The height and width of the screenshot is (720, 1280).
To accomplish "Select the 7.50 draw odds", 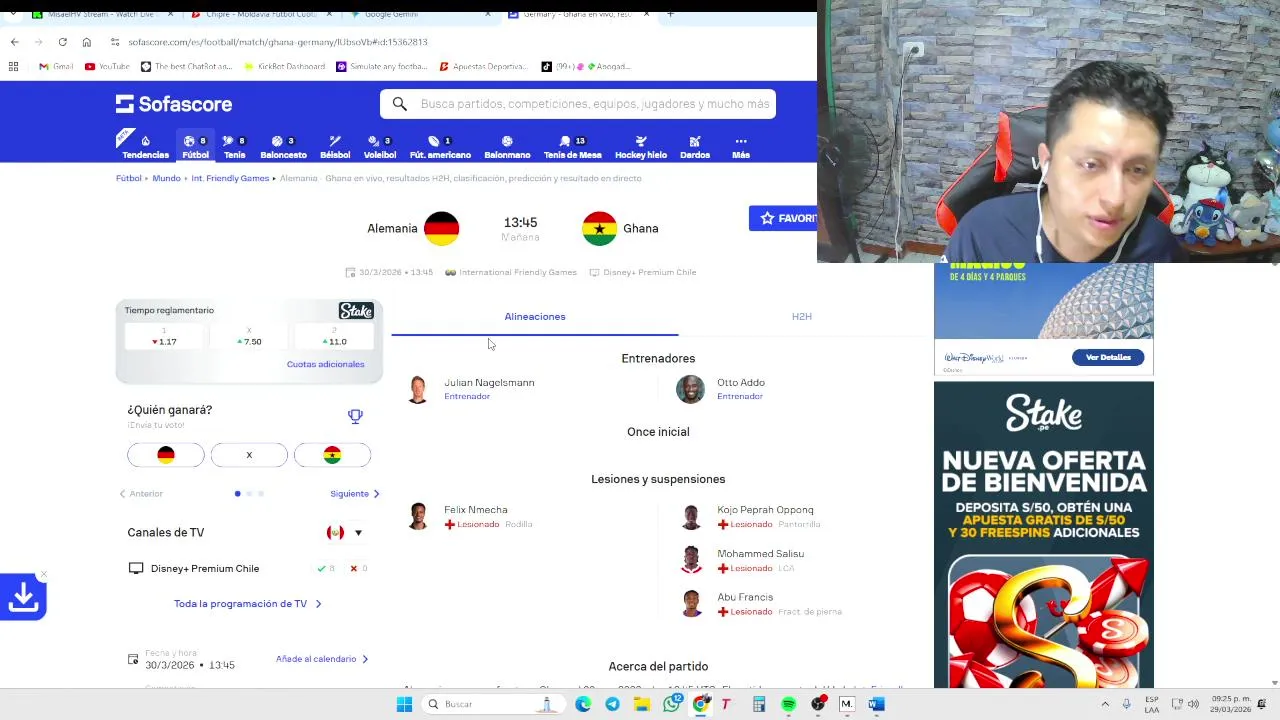I will coord(249,338).
